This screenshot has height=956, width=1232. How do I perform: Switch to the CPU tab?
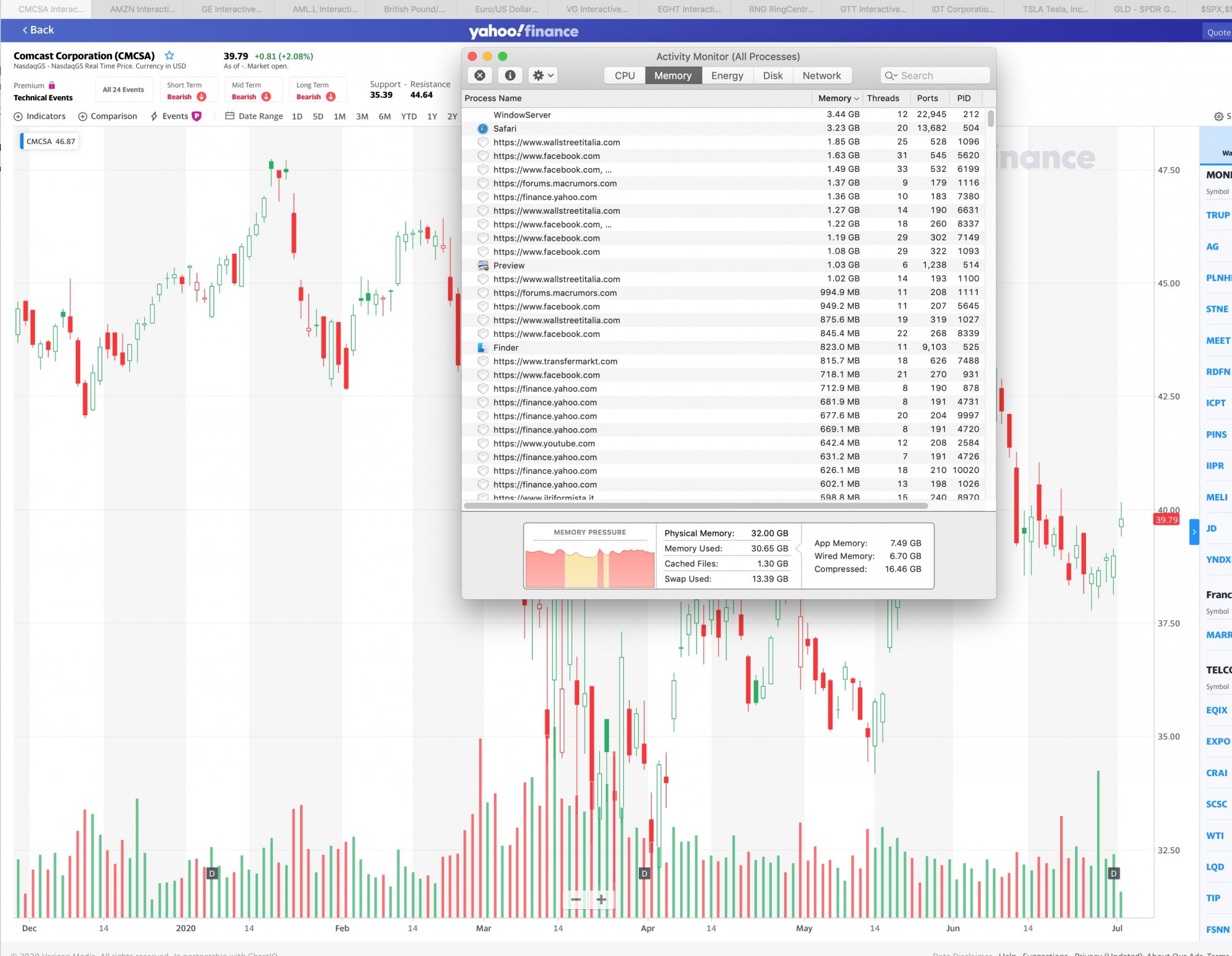[x=625, y=75]
